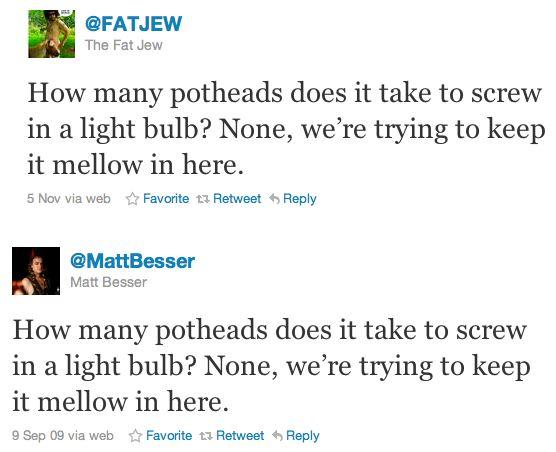
Task: Open the FATJEW profile avatar
Action: tap(52, 34)
